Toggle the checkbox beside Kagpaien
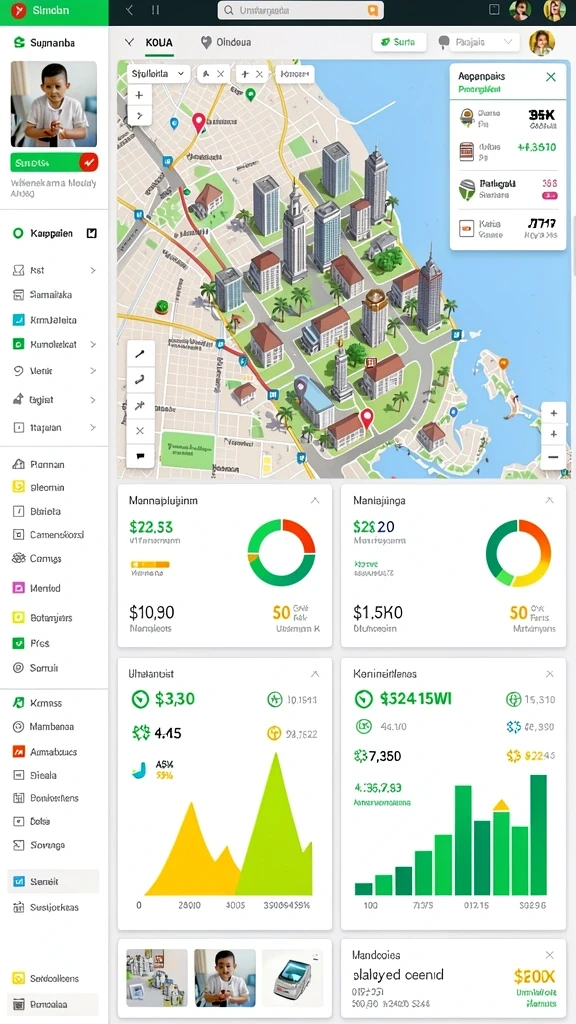This screenshot has height=1024, width=576. (x=91, y=233)
